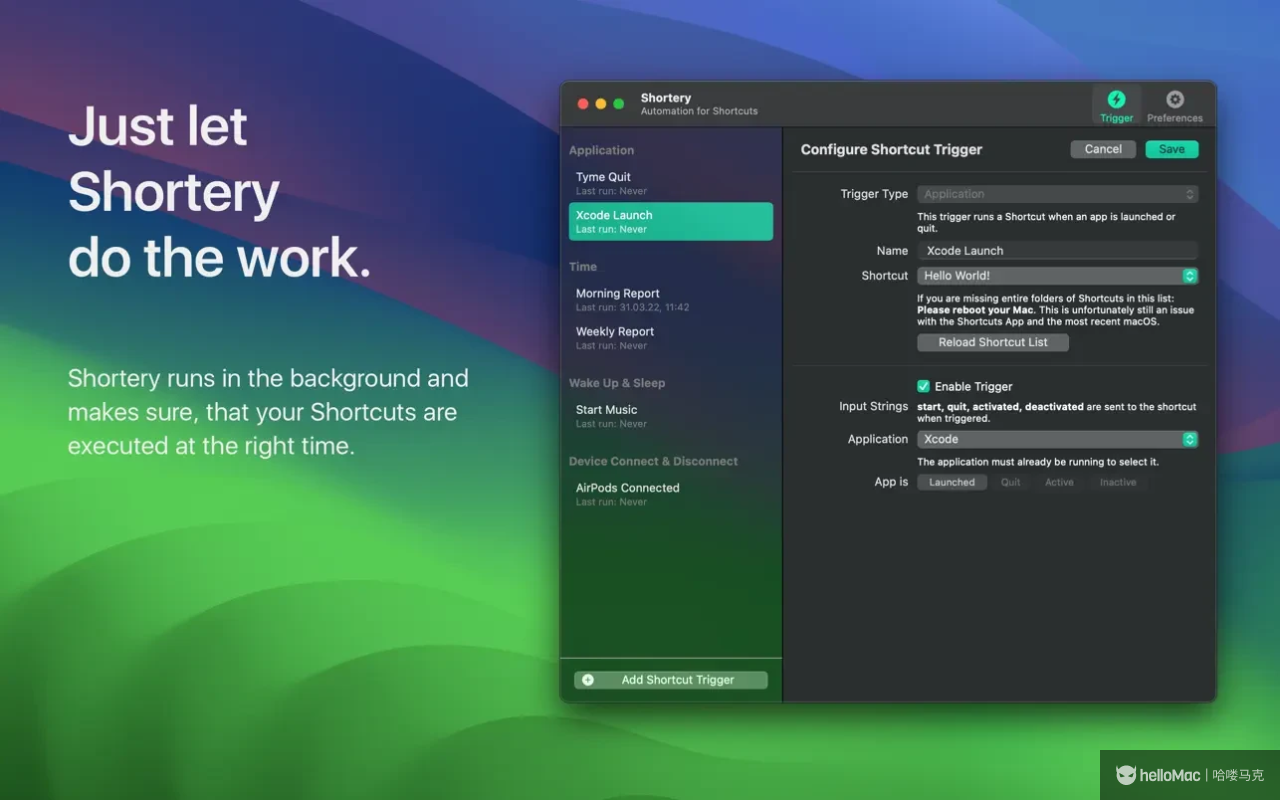1280x800 pixels.
Task: Click the Configure Shortcut Trigger heading
Action: (891, 149)
